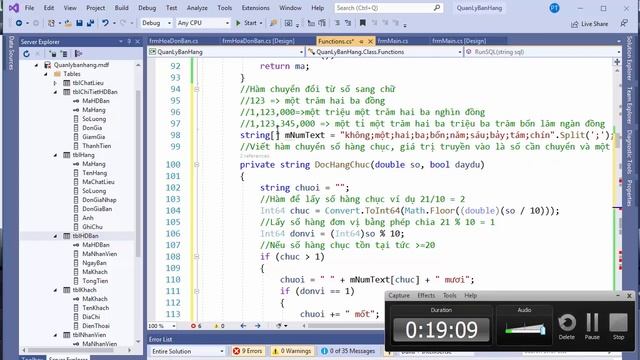Select the DonGiaNhap column in tblHang

[x=99, y=200]
